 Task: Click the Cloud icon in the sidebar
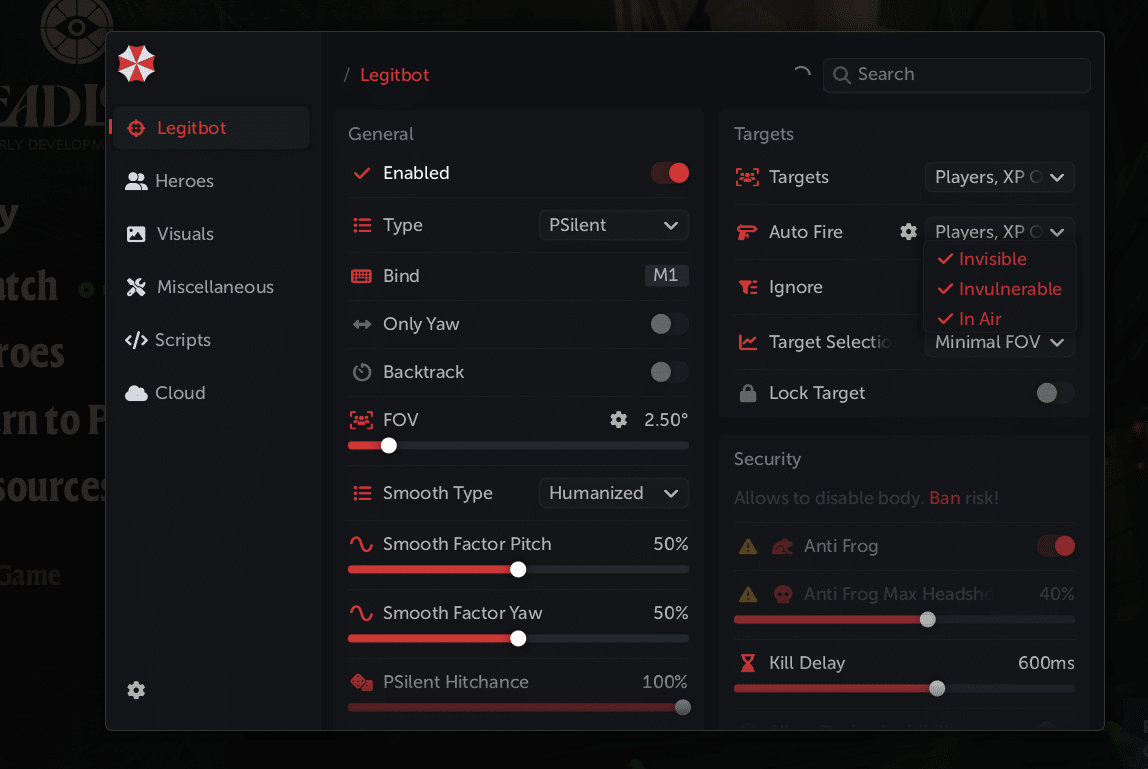[136, 393]
